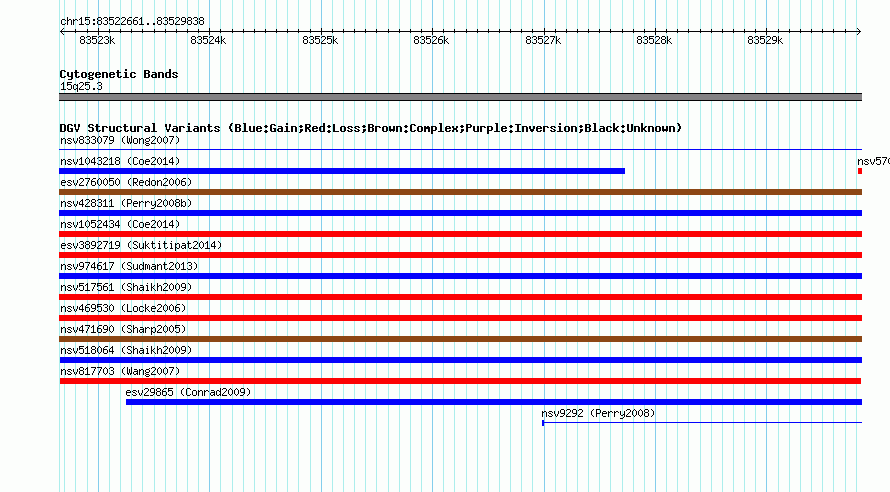This screenshot has width=890, height=492.
Task: Select the nsv974617 blue gain bar
Action: pyautogui.click(x=460, y=276)
